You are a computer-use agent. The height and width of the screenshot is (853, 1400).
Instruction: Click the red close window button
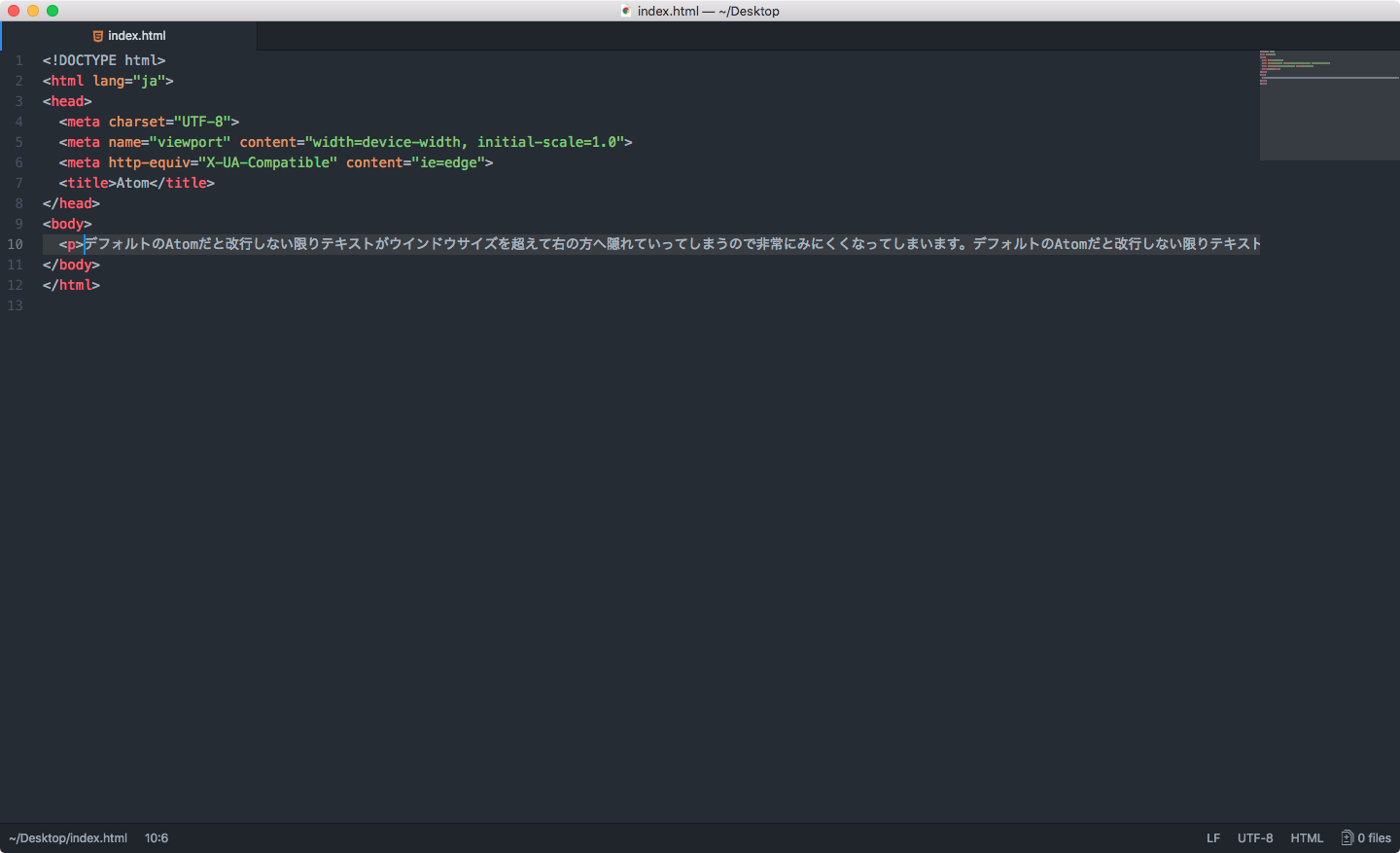pyautogui.click(x=14, y=11)
